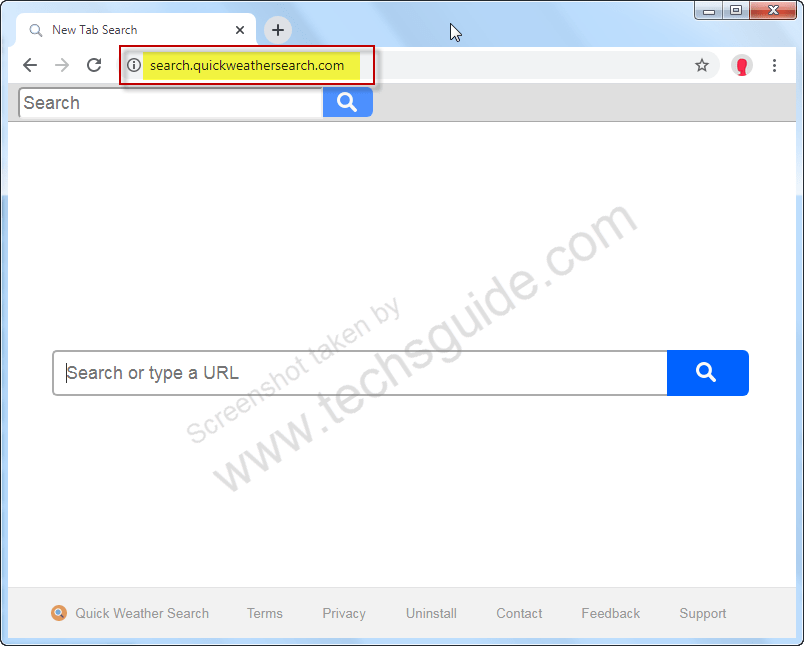Click the light-blue toolbar search button
Image resolution: width=804 pixels, height=646 pixels.
pyautogui.click(x=348, y=102)
